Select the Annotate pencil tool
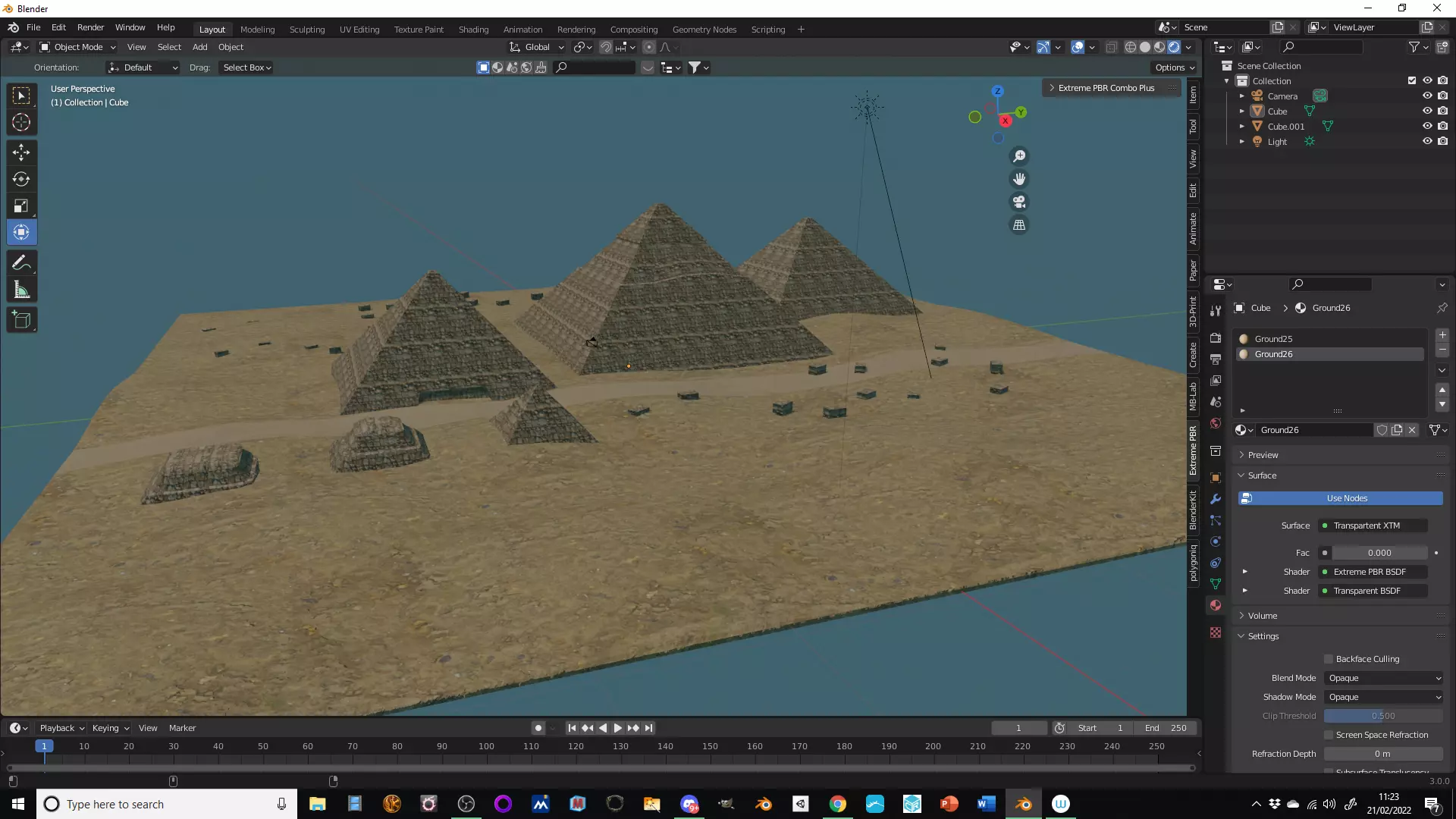 (x=21, y=262)
